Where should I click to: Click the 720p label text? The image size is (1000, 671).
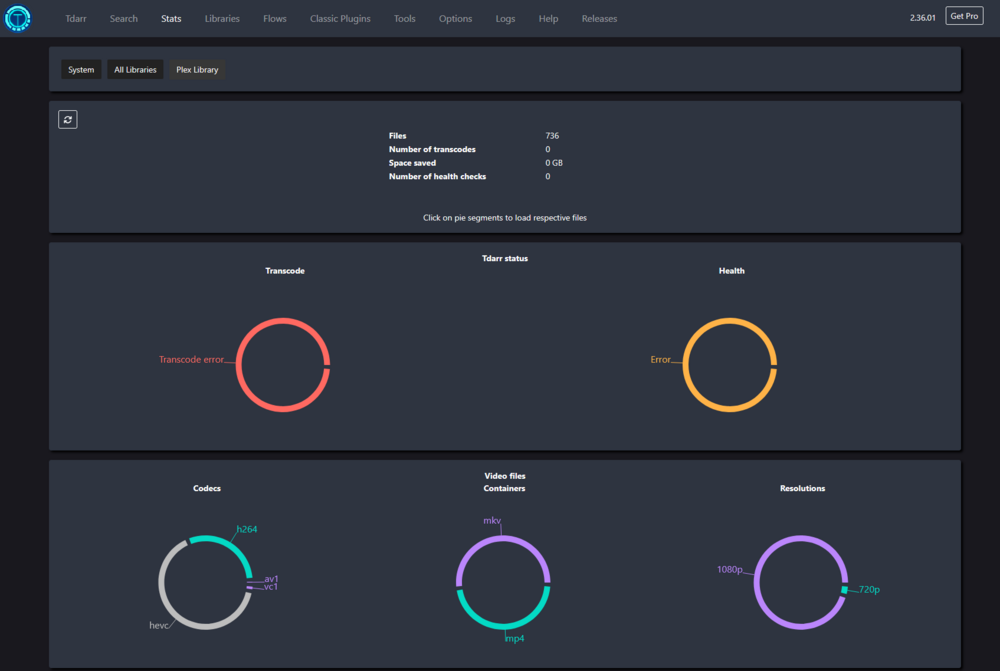pyautogui.click(x=869, y=589)
